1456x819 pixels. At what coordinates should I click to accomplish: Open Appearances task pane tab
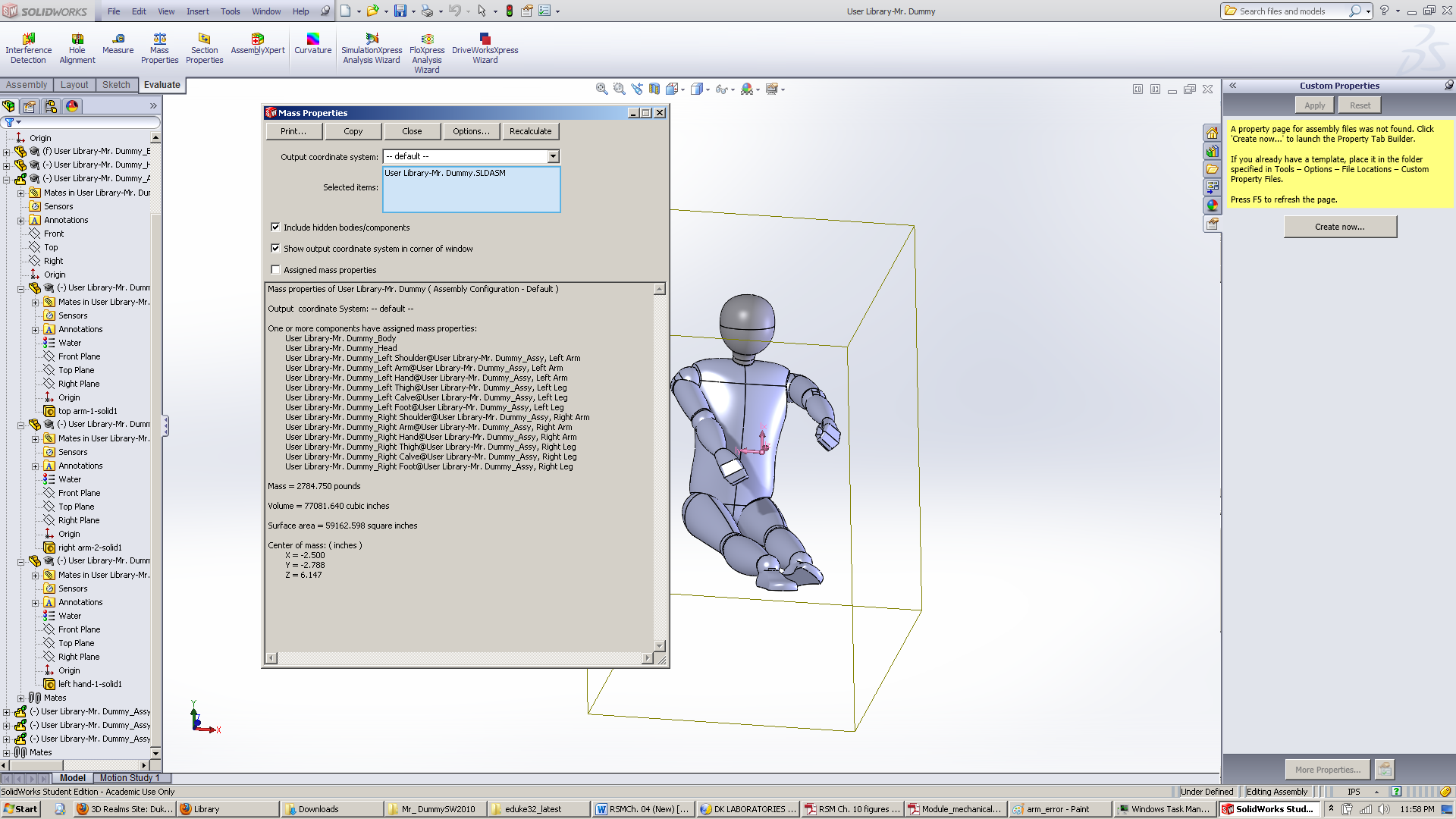click(x=1212, y=206)
